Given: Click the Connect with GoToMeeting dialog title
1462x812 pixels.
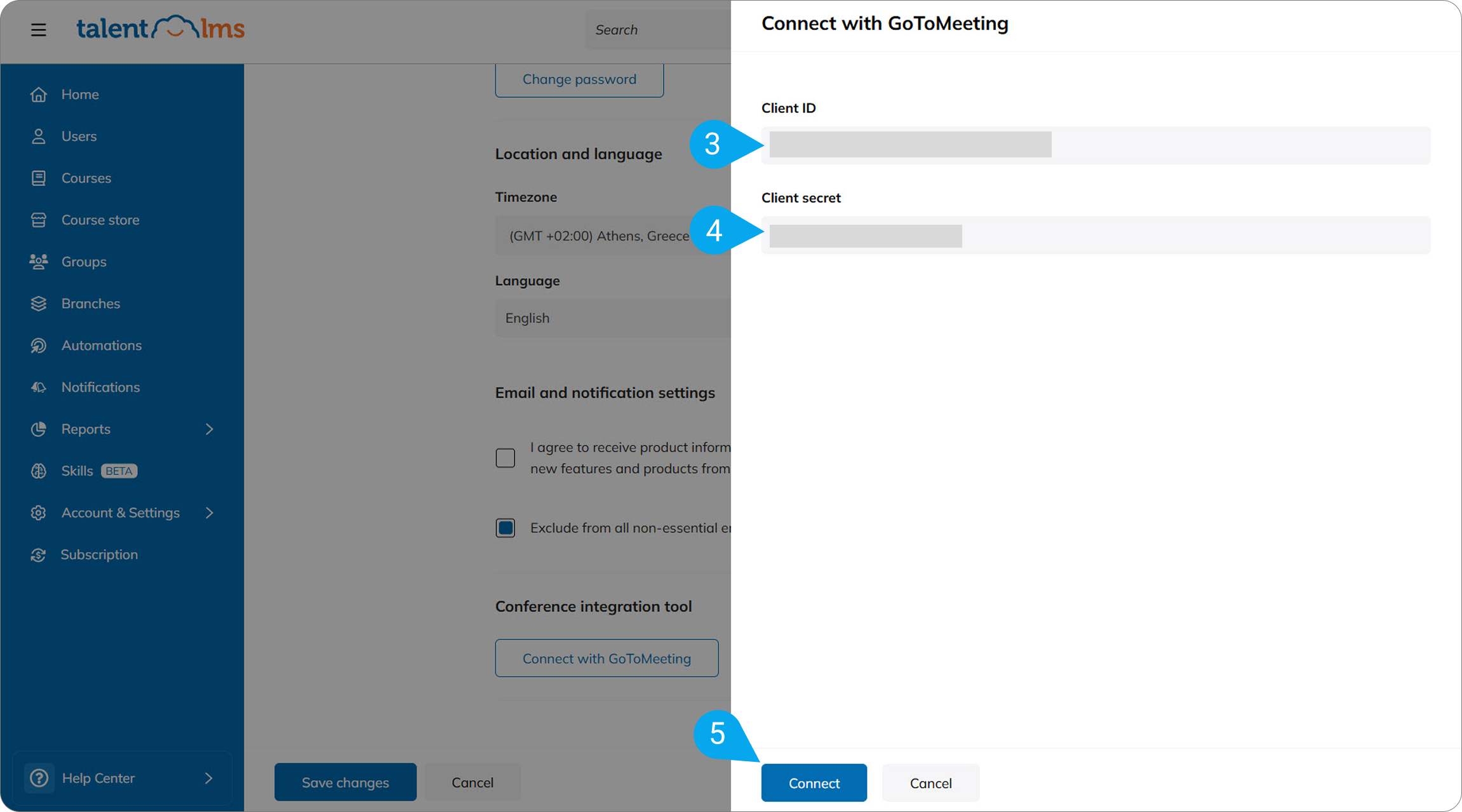Looking at the screenshot, I should (885, 23).
